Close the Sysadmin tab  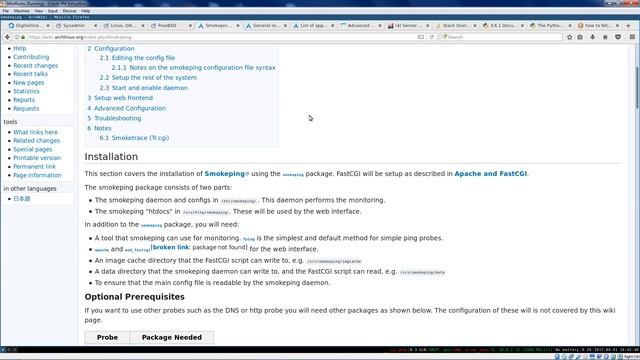point(96,25)
